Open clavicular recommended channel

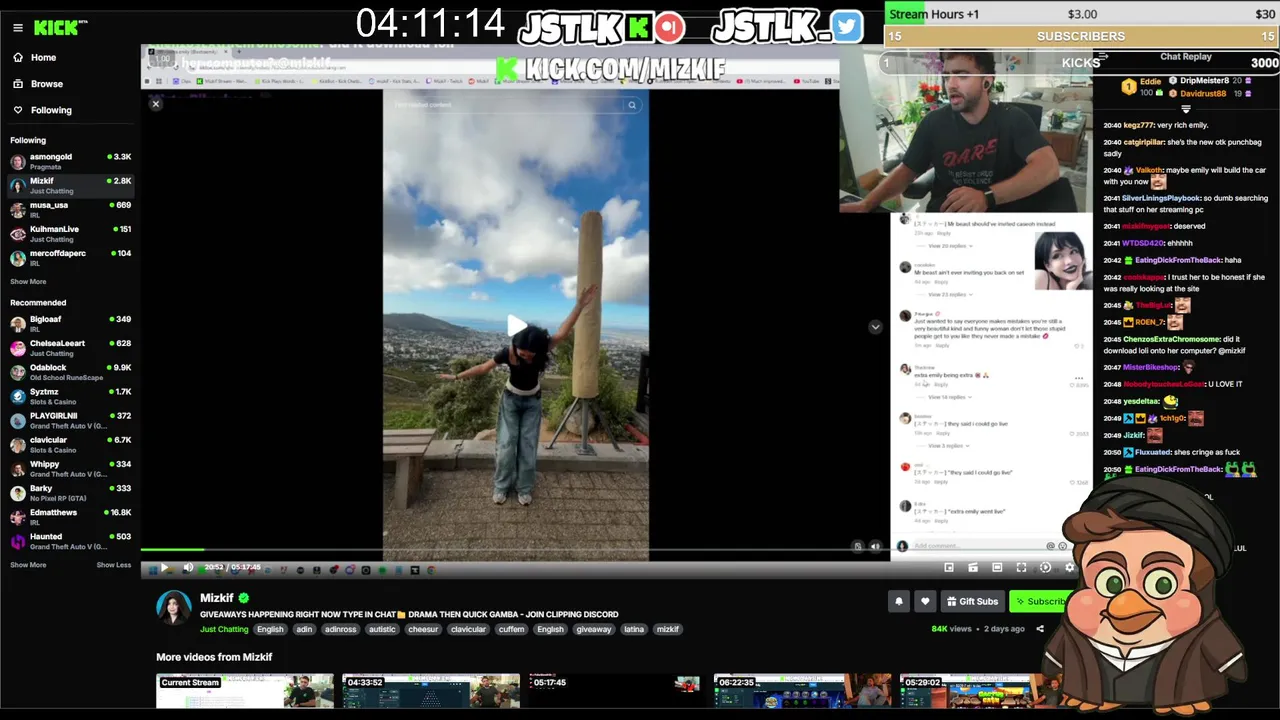coord(70,443)
